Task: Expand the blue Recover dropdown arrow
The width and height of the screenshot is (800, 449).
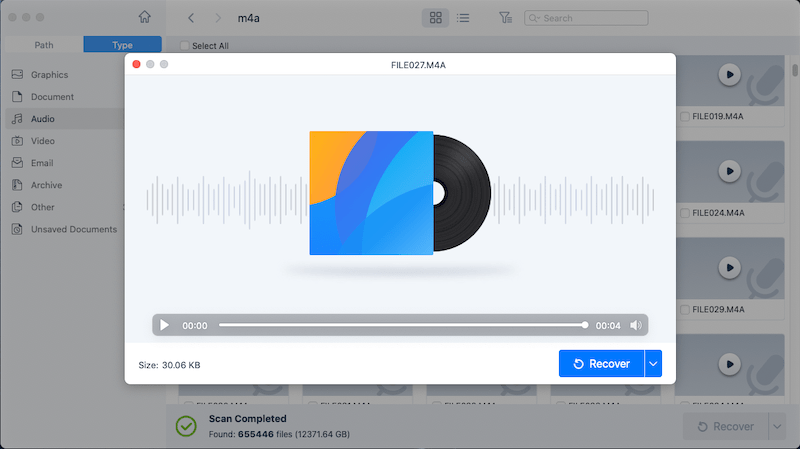Action: click(x=653, y=363)
